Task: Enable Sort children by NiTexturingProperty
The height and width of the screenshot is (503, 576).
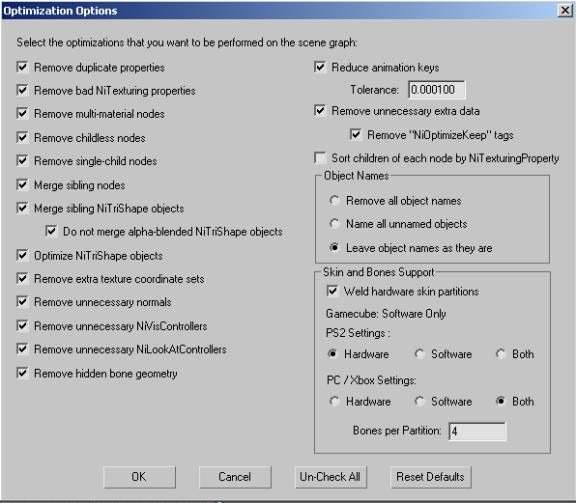Action: coord(320,158)
